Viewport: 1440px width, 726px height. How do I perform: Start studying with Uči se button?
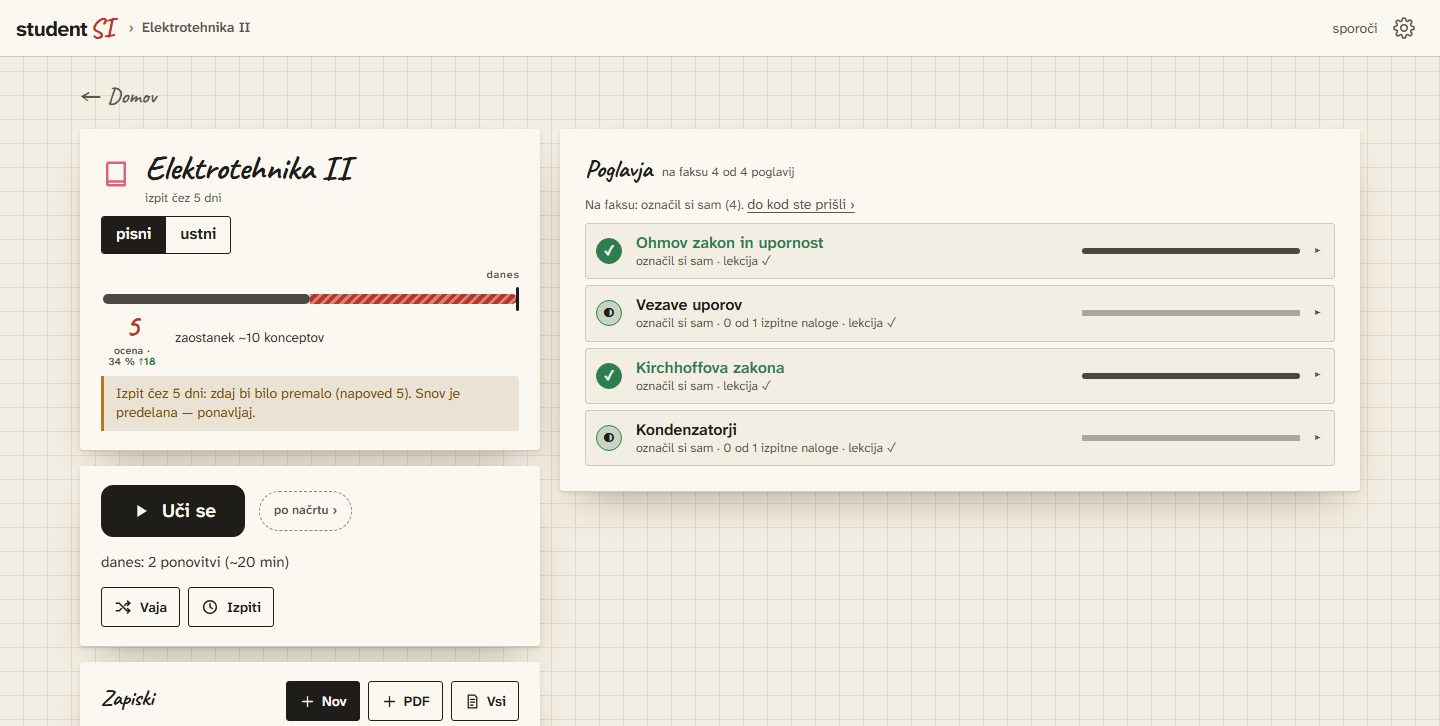tap(173, 511)
